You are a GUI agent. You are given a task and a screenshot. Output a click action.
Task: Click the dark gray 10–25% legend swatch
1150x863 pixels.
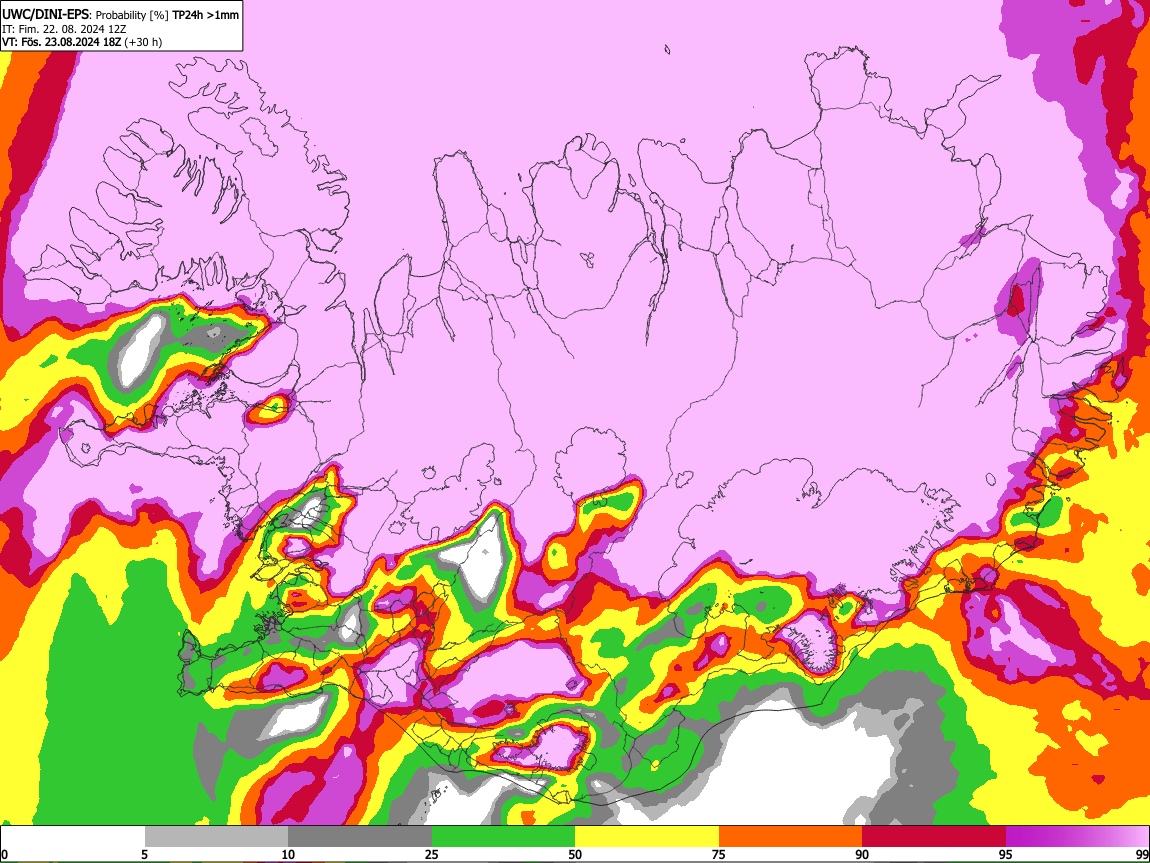click(360, 837)
